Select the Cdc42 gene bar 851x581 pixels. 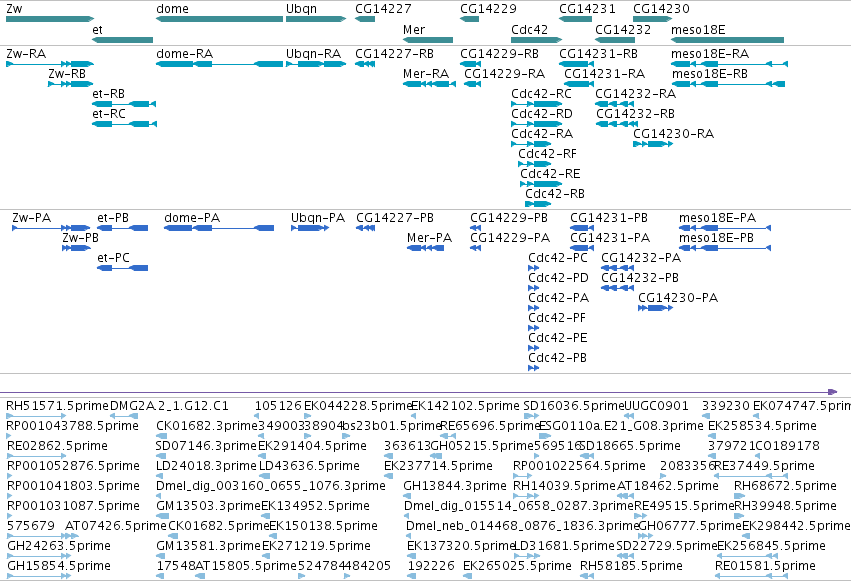pyautogui.click(x=537, y=40)
